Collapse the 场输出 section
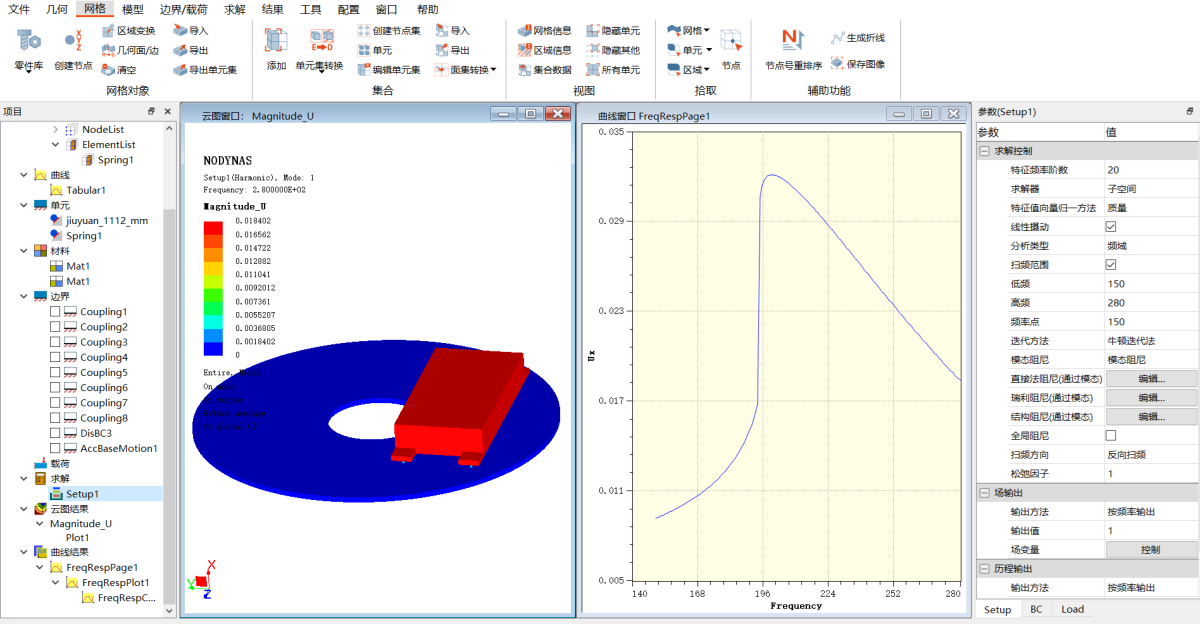1200x624 pixels. point(984,493)
